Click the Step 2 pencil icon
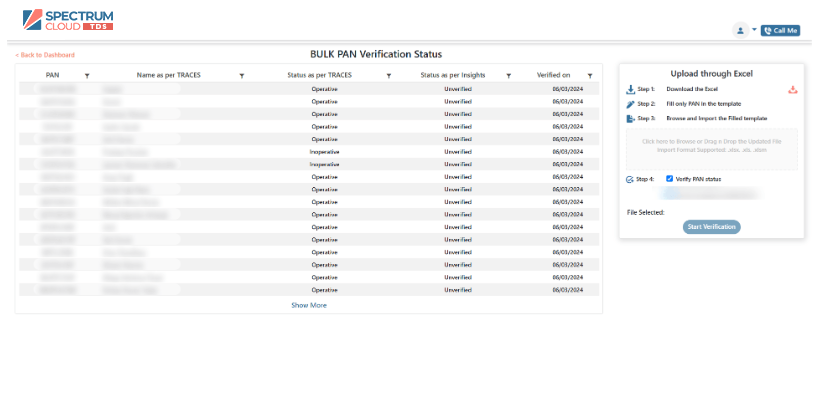Image resolution: width=828 pixels, height=414 pixels. point(630,104)
